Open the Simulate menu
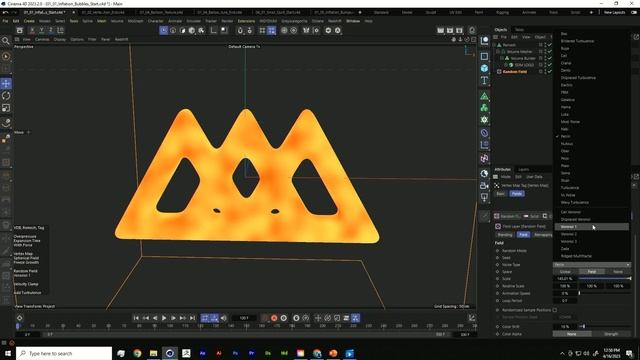 (193, 21)
